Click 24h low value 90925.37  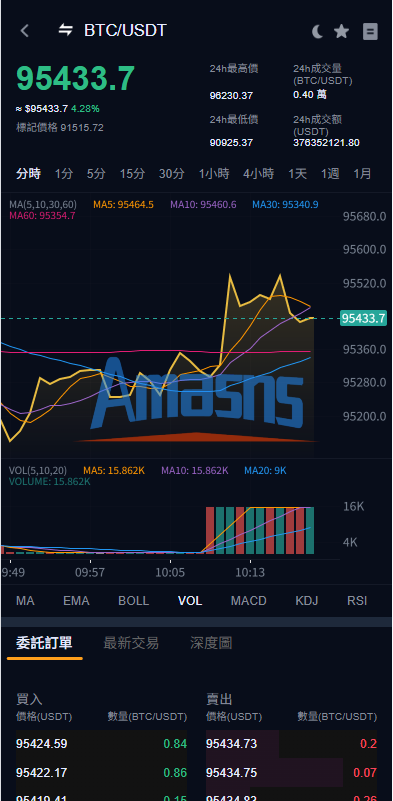231,143
